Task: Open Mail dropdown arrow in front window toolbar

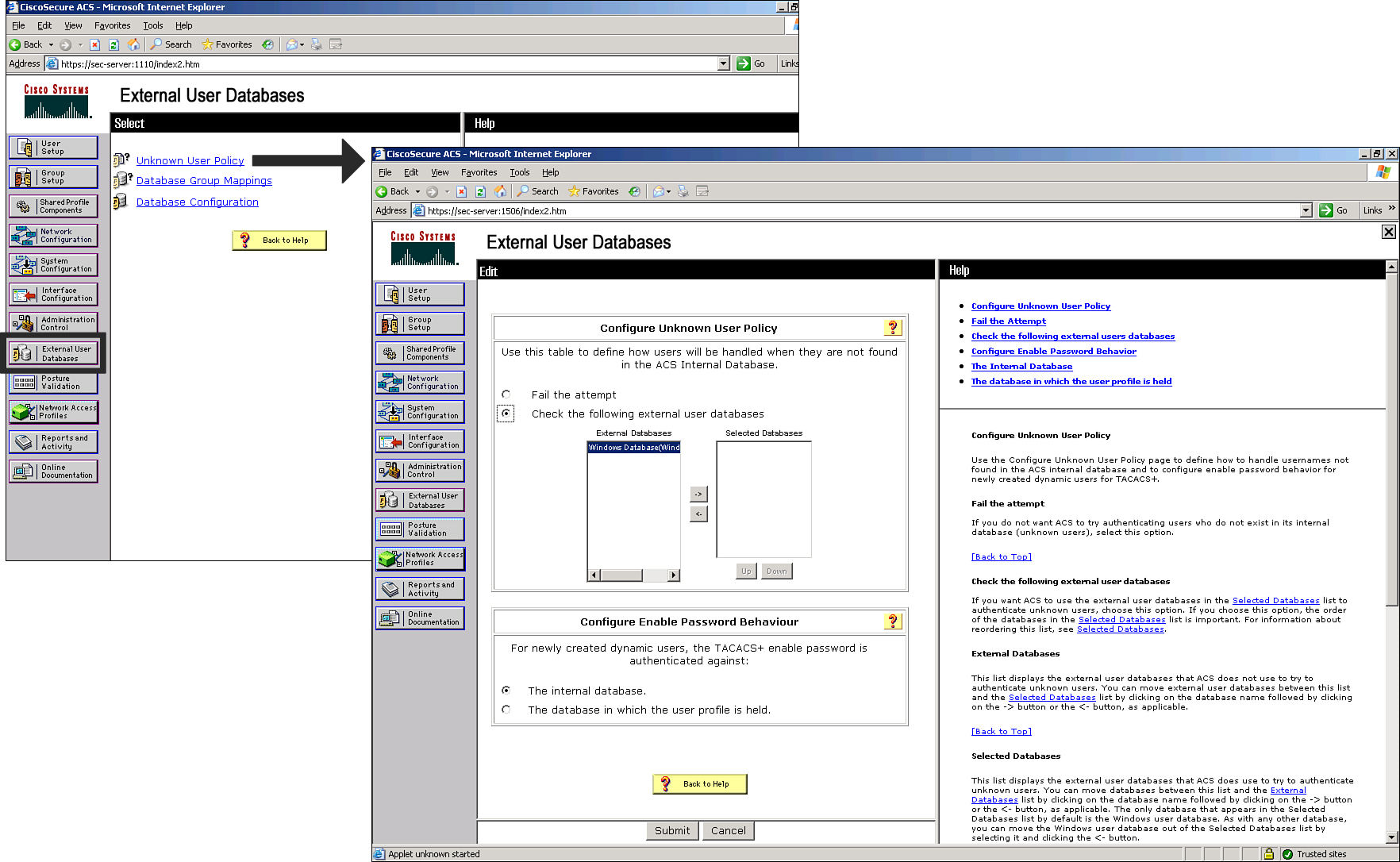Action: pos(668,191)
